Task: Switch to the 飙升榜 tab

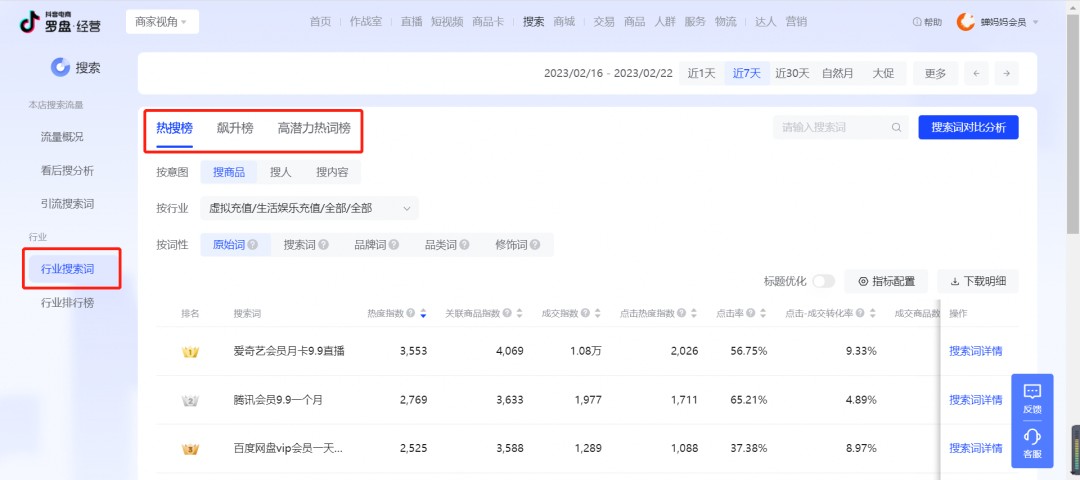Action: [235, 127]
